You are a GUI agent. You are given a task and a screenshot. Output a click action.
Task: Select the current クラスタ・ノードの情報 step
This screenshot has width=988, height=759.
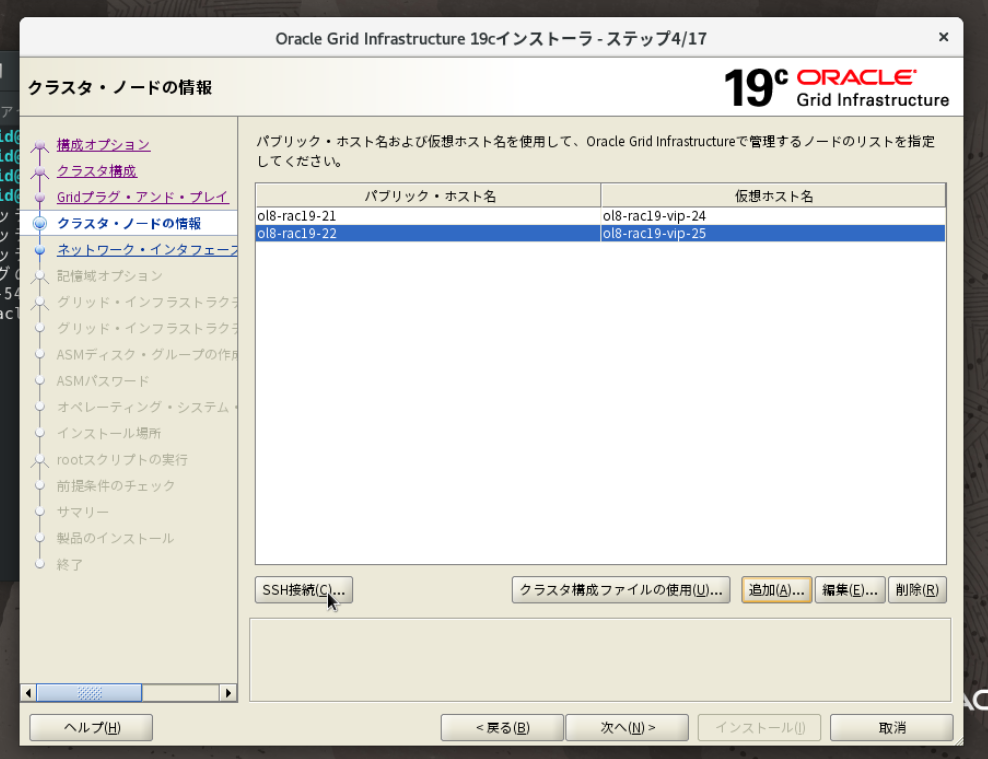coord(129,224)
